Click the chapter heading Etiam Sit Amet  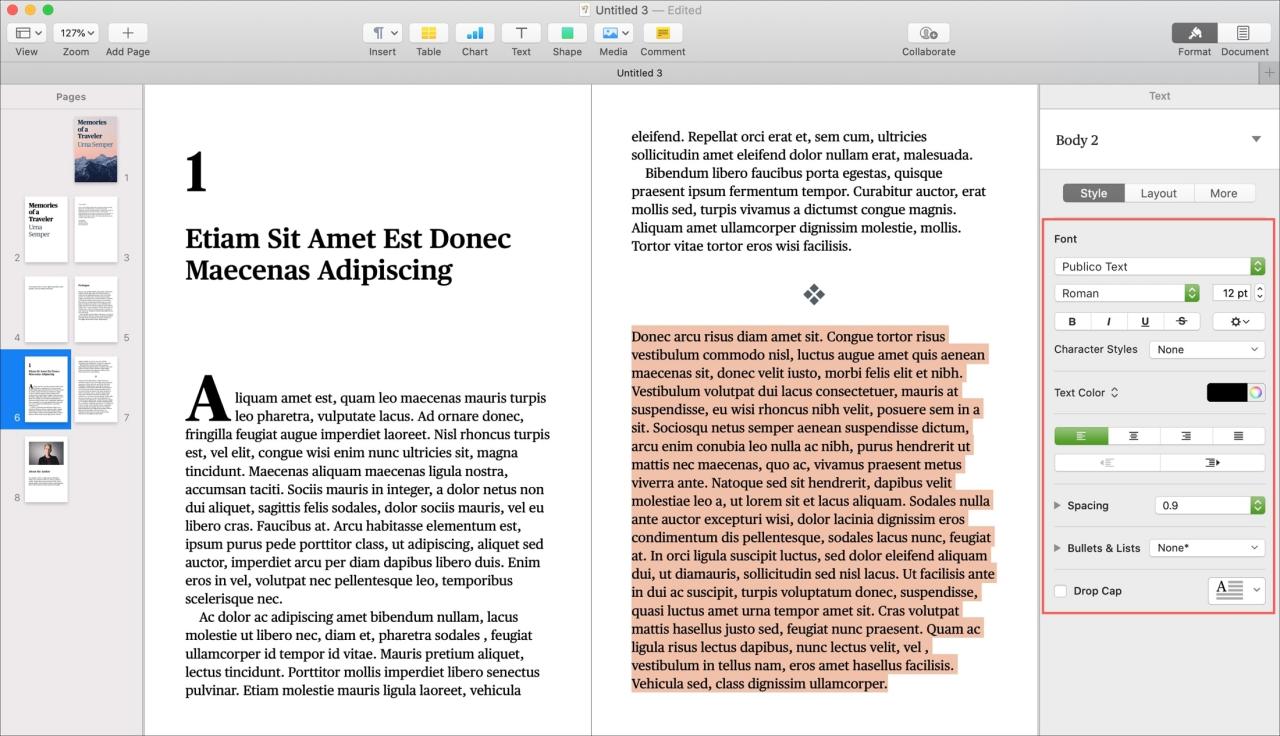click(x=348, y=254)
